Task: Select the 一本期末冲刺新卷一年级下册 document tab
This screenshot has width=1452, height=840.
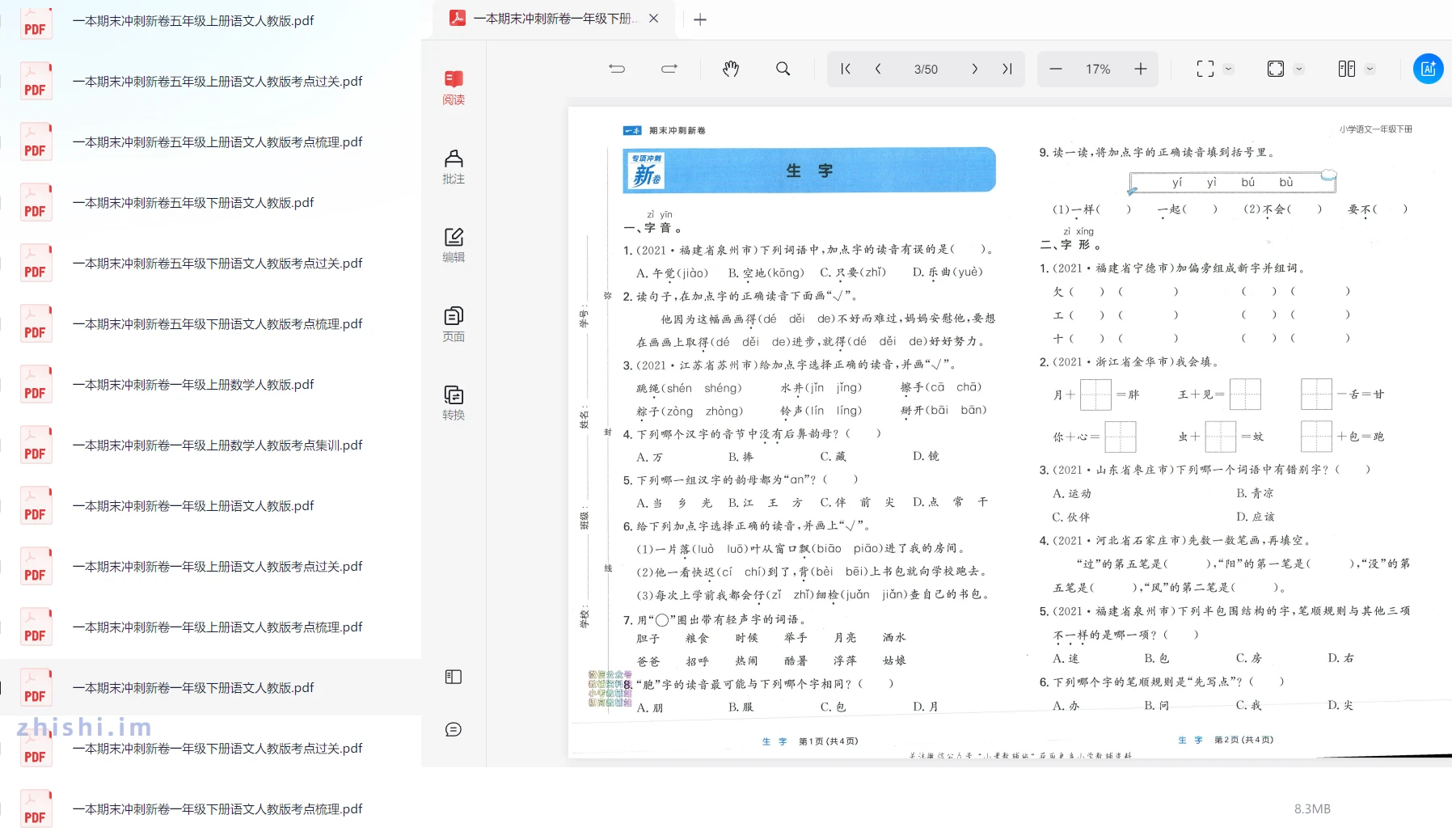Action: pos(554,19)
